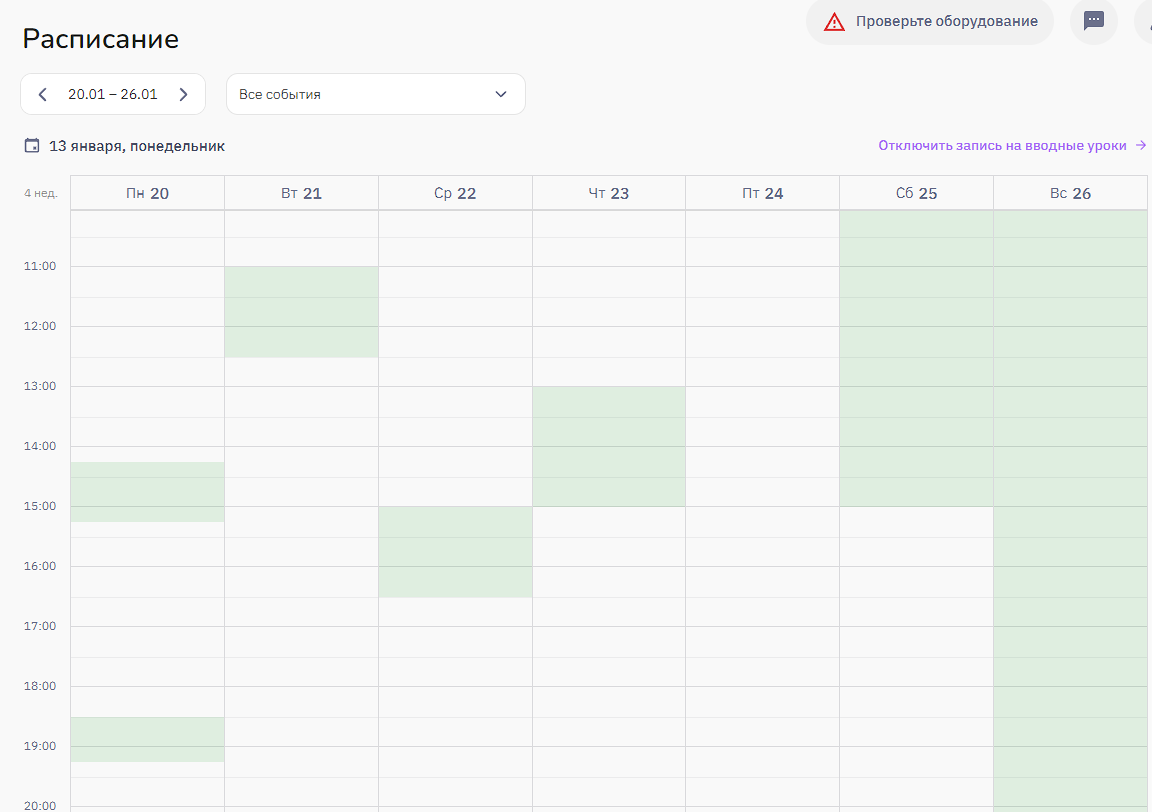
Task: Follow Отключить запись на вводные уроки link
Action: point(1002,146)
